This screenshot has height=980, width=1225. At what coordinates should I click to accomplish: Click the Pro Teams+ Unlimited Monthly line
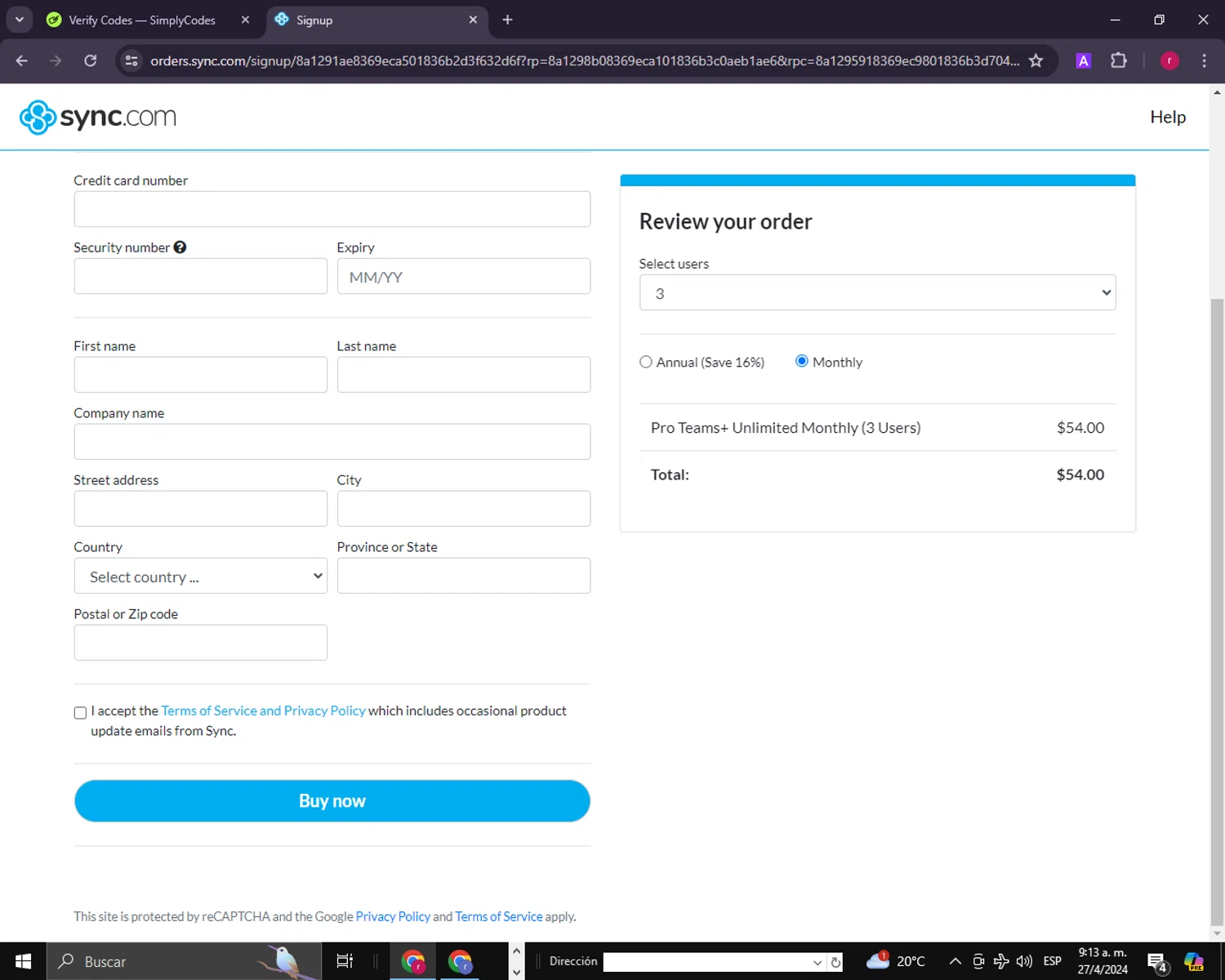(877, 428)
